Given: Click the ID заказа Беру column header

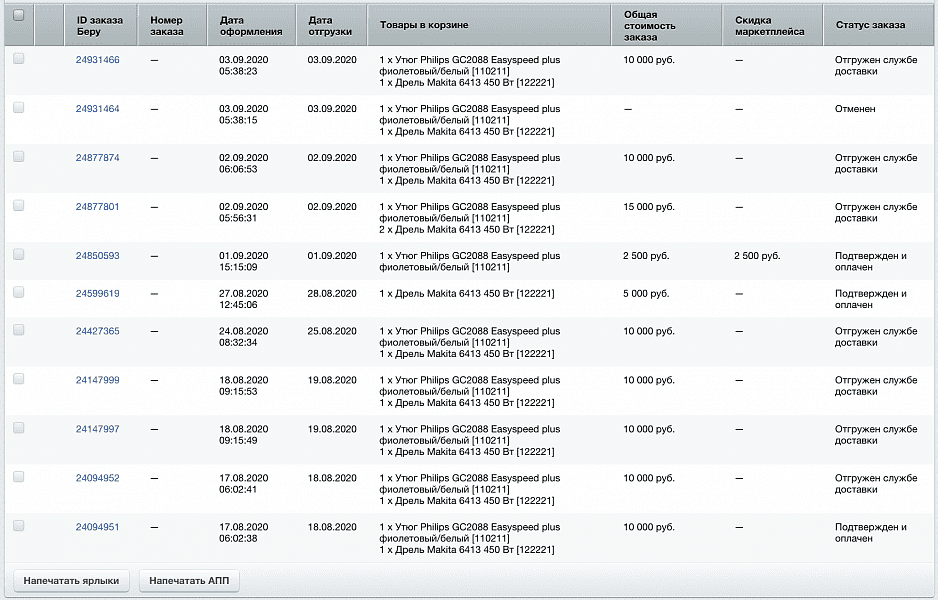Looking at the screenshot, I should (99, 25).
